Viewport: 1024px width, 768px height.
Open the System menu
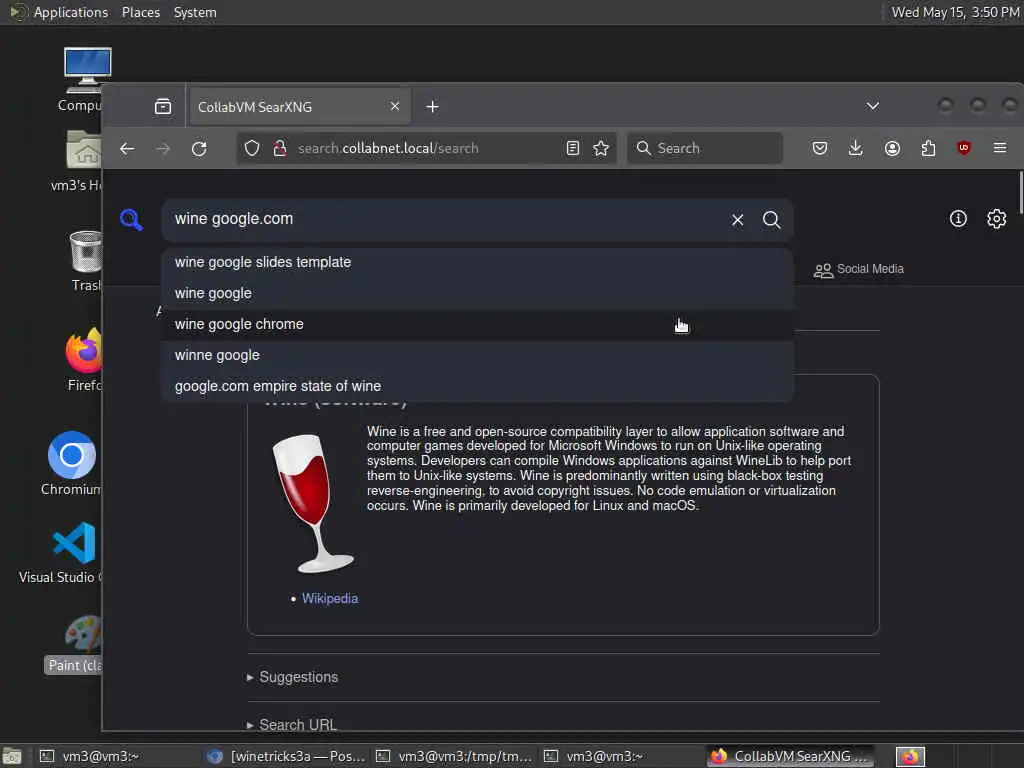coord(195,12)
